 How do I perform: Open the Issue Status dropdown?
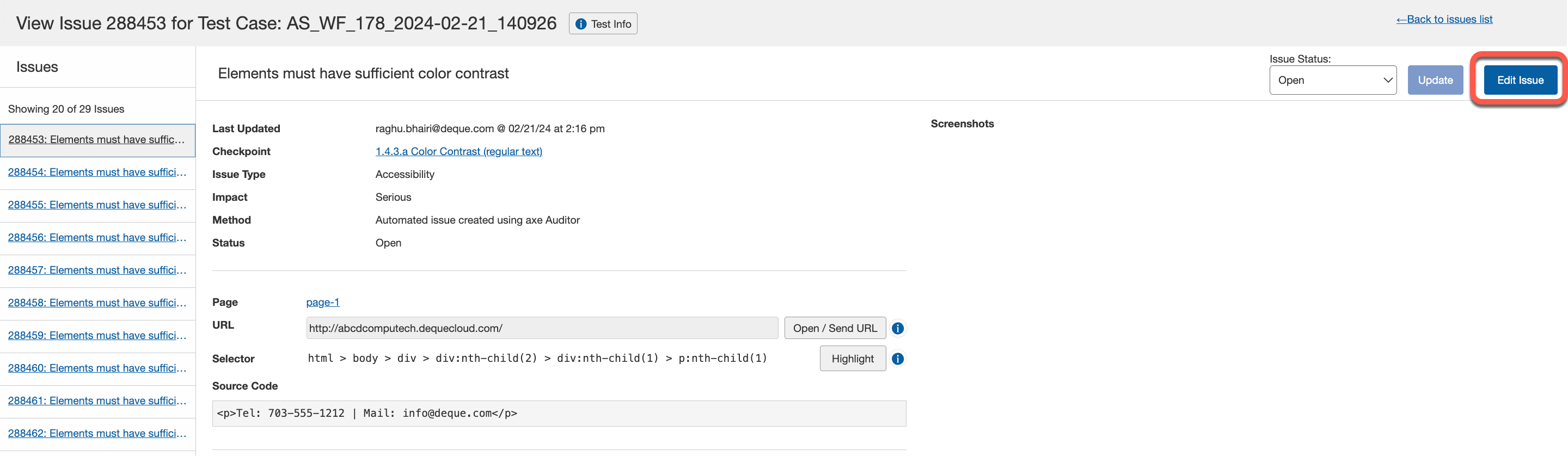[1332, 80]
